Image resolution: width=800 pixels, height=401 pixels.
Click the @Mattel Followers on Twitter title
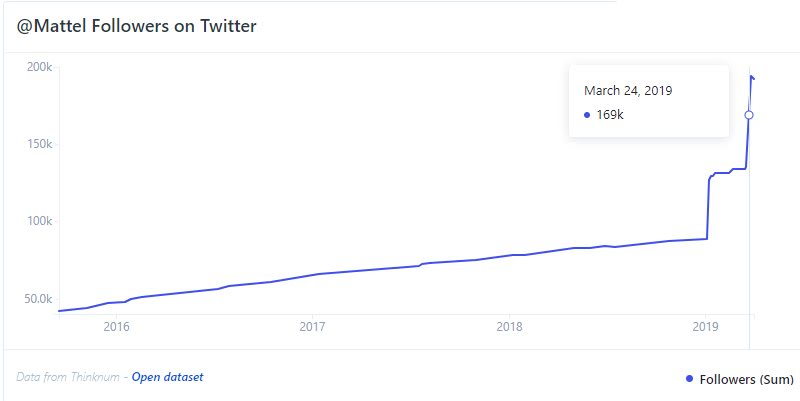[x=136, y=26]
